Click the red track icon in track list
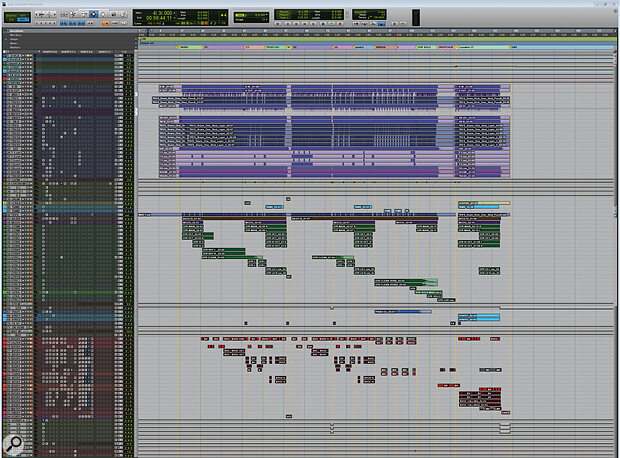 point(5,79)
